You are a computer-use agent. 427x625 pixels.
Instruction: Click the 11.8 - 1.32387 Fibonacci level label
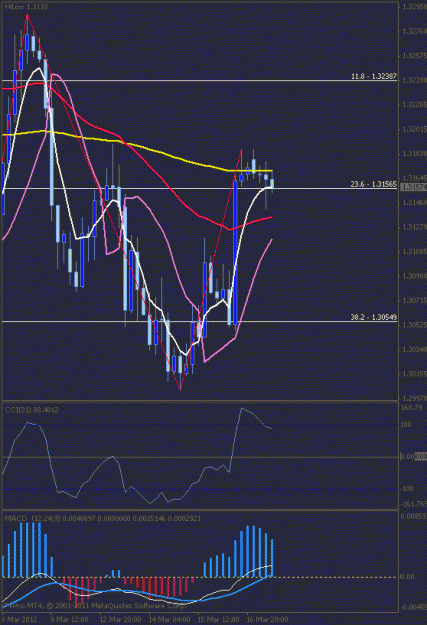[x=374, y=77]
